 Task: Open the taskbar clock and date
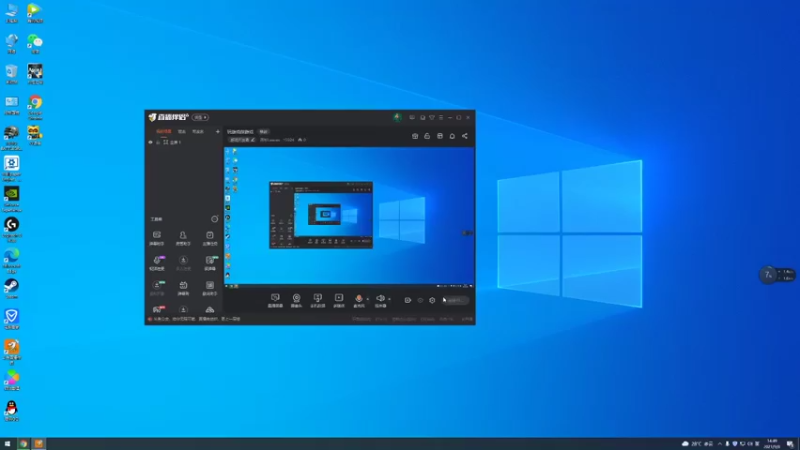click(x=771, y=444)
